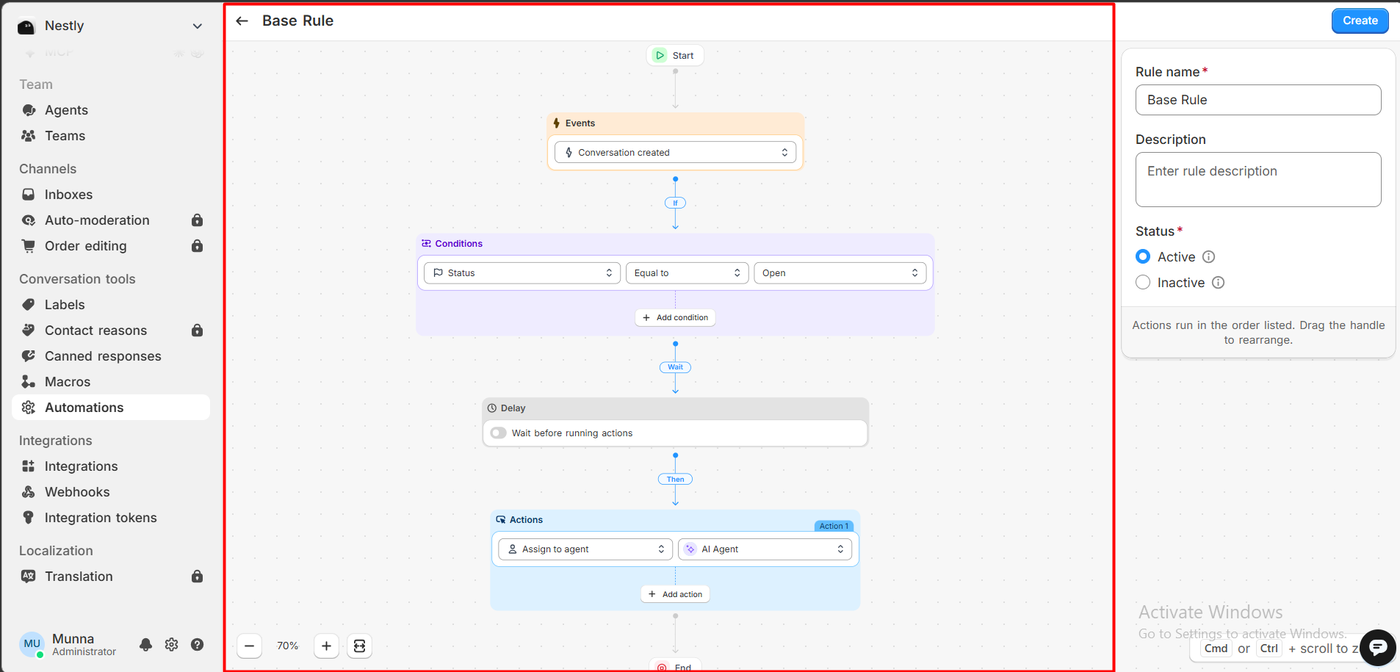This screenshot has height=672, width=1400.
Task: Expand the Nestly workspace switcher chevron
Action: click(x=197, y=26)
